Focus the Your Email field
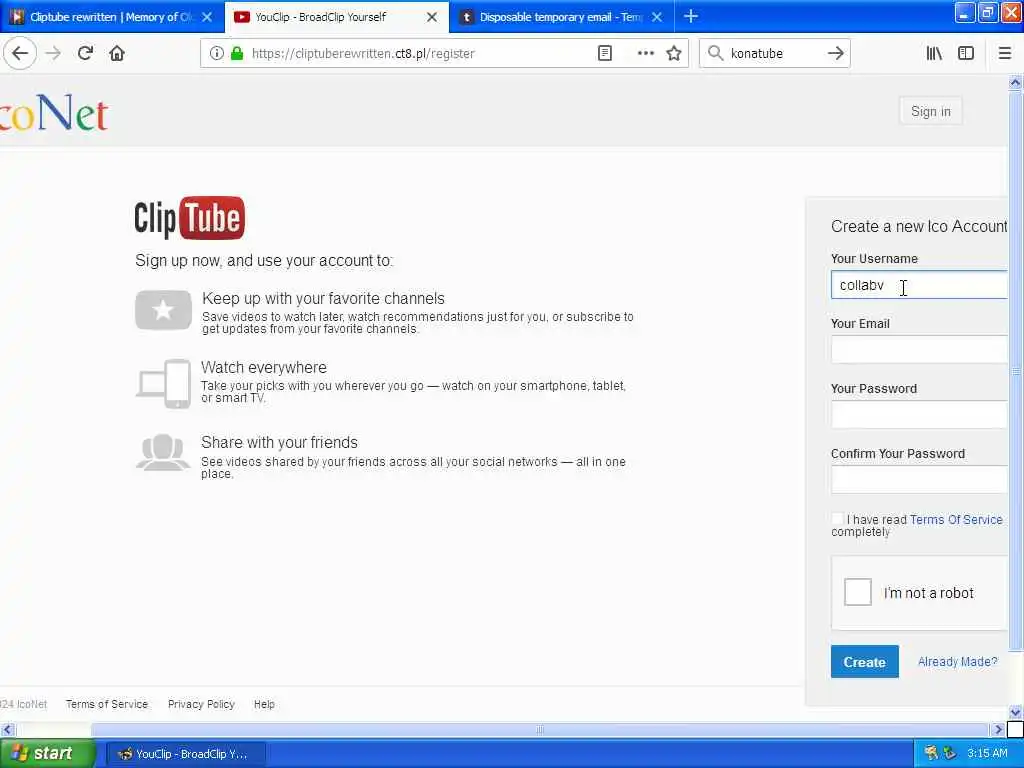 [x=919, y=350]
